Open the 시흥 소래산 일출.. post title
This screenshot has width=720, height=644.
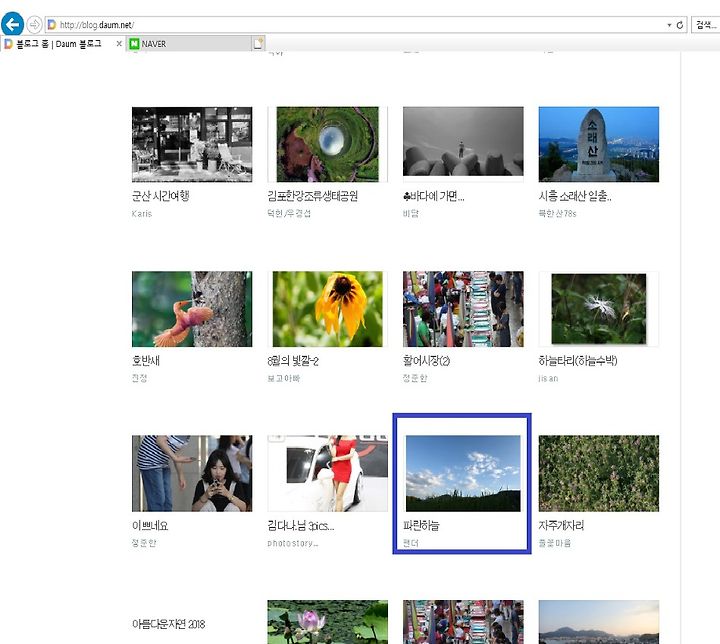click(x=575, y=196)
